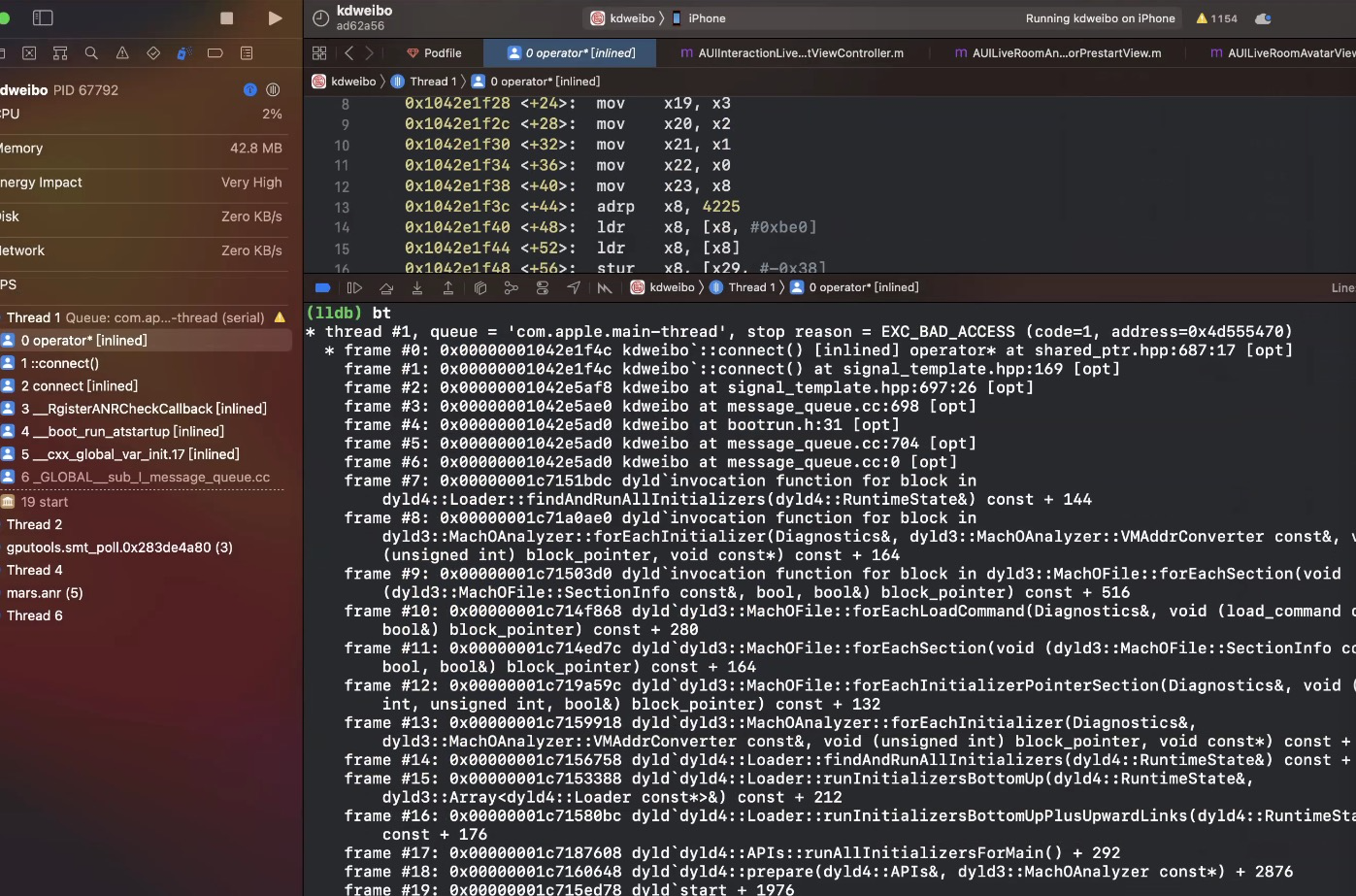Click the cloud status icon

1263,18
